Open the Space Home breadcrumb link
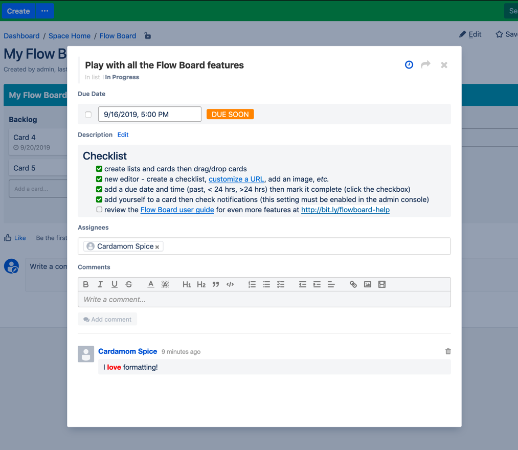 69,36
